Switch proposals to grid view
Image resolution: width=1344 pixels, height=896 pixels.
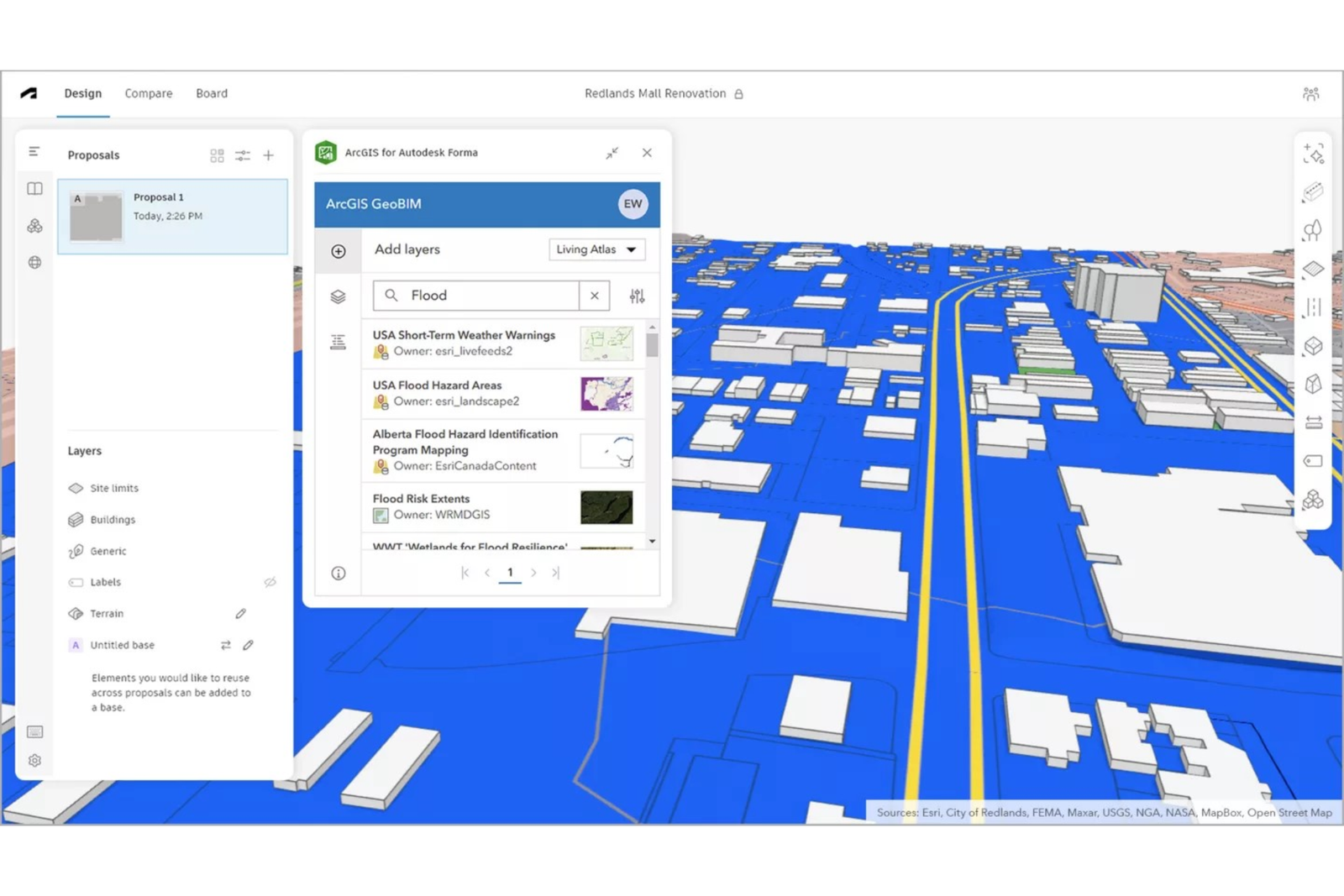pyautogui.click(x=217, y=155)
